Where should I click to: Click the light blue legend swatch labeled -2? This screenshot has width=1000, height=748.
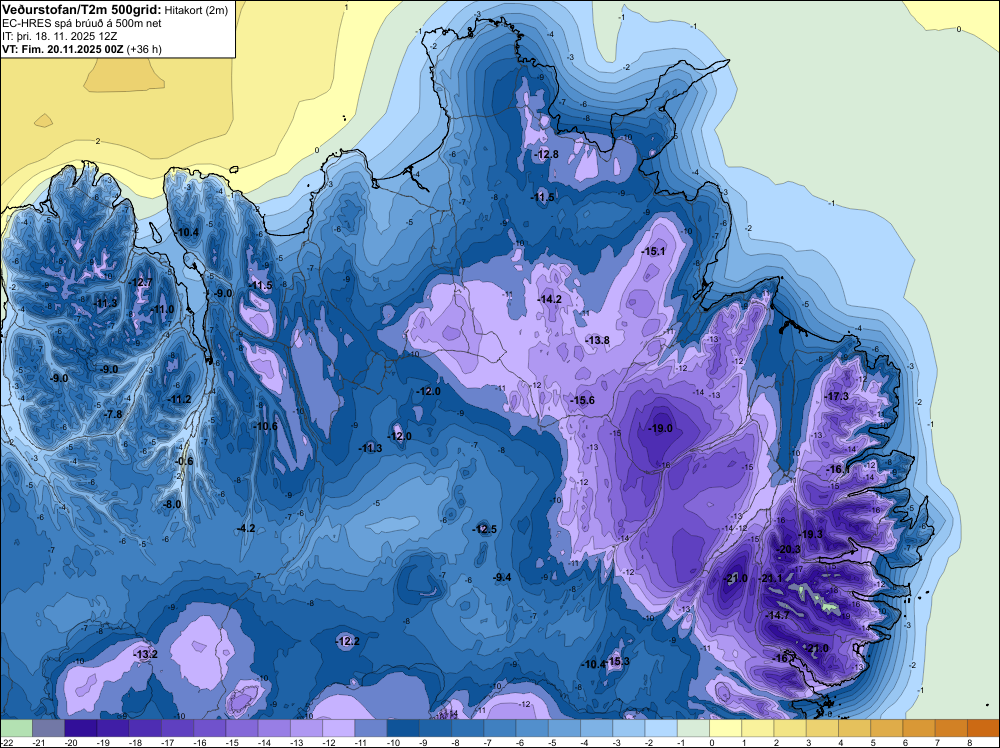pyautogui.click(x=661, y=728)
